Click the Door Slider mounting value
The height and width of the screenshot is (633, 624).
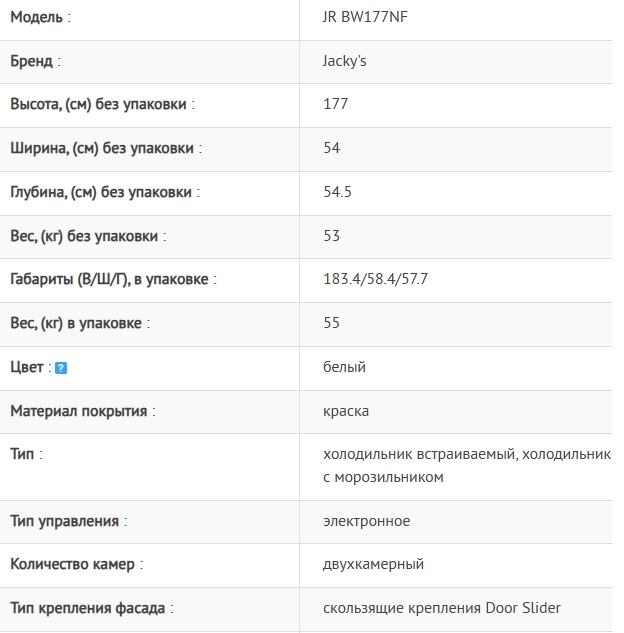point(442,608)
